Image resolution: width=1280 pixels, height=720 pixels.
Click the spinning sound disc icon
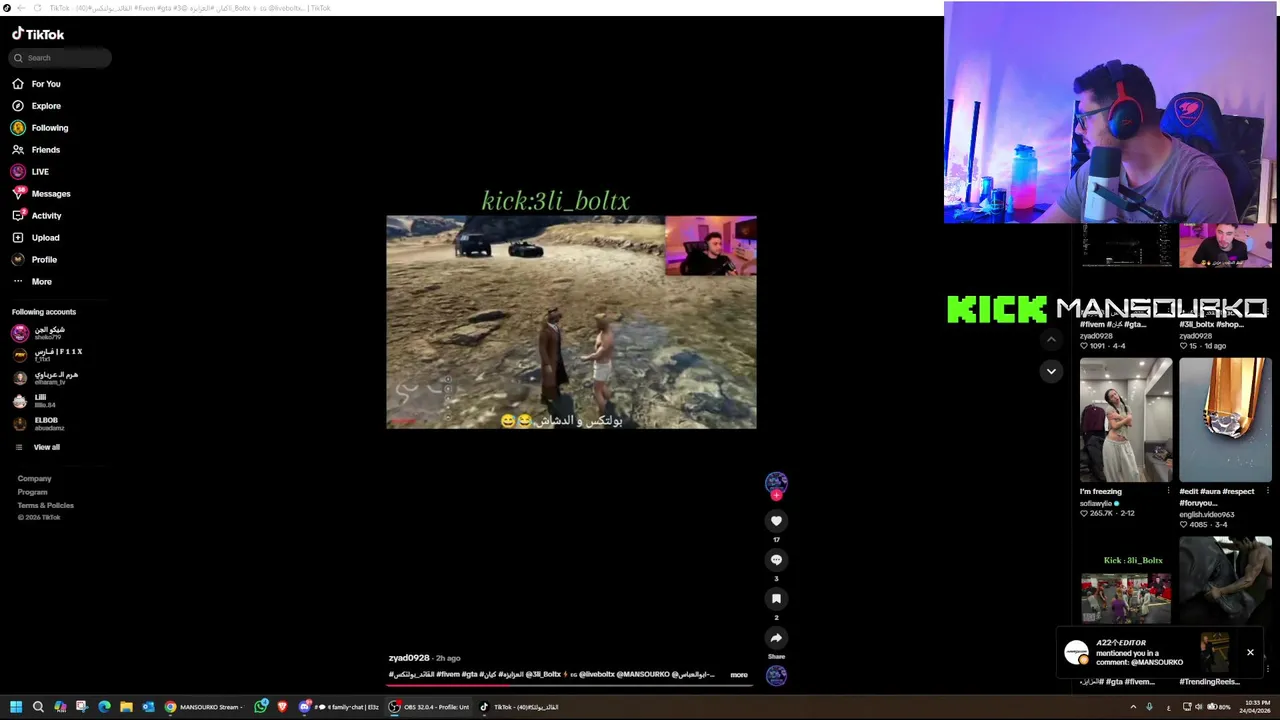coord(776,676)
